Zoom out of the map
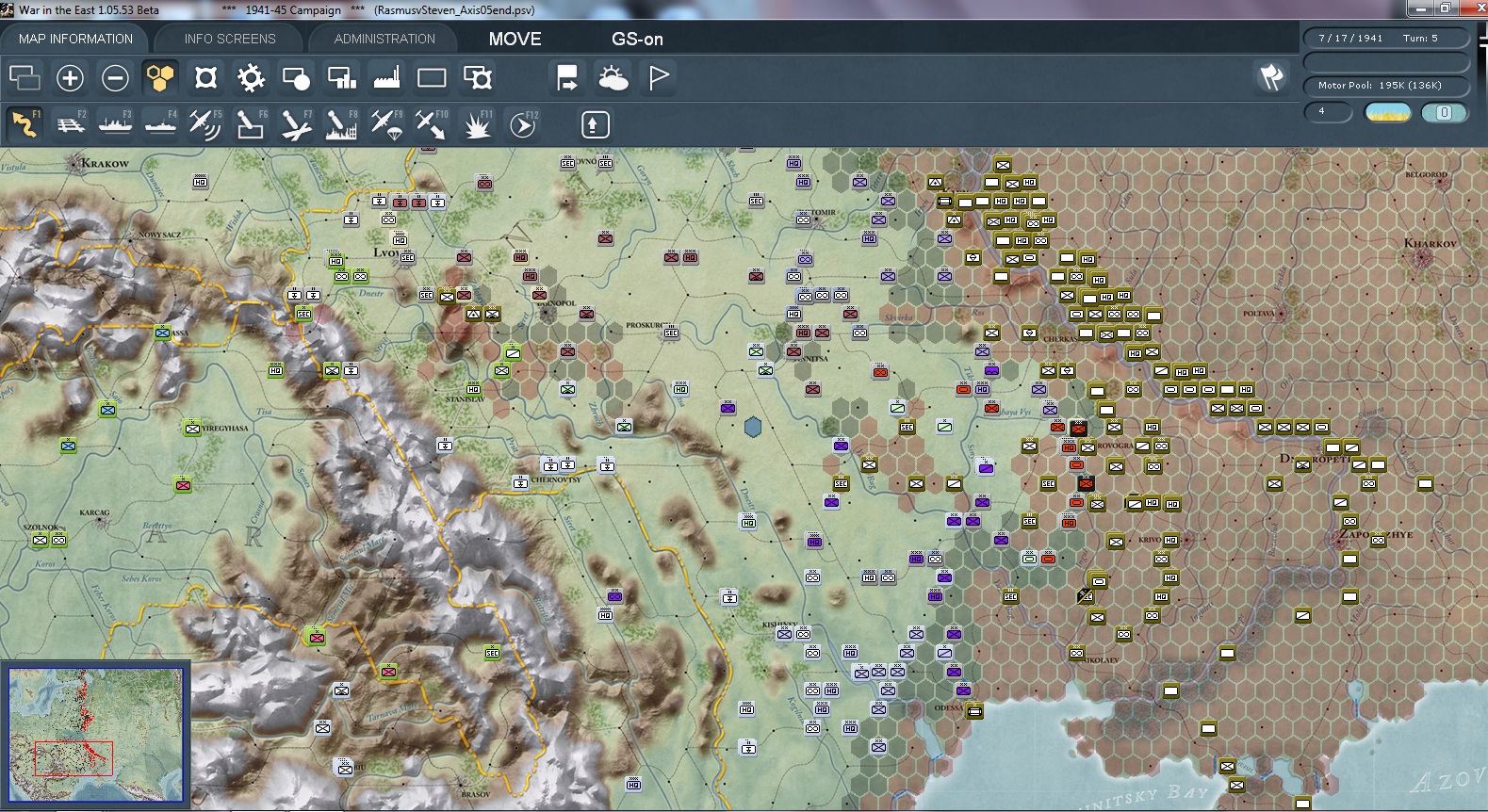The width and height of the screenshot is (1488, 812). click(x=115, y=77)
